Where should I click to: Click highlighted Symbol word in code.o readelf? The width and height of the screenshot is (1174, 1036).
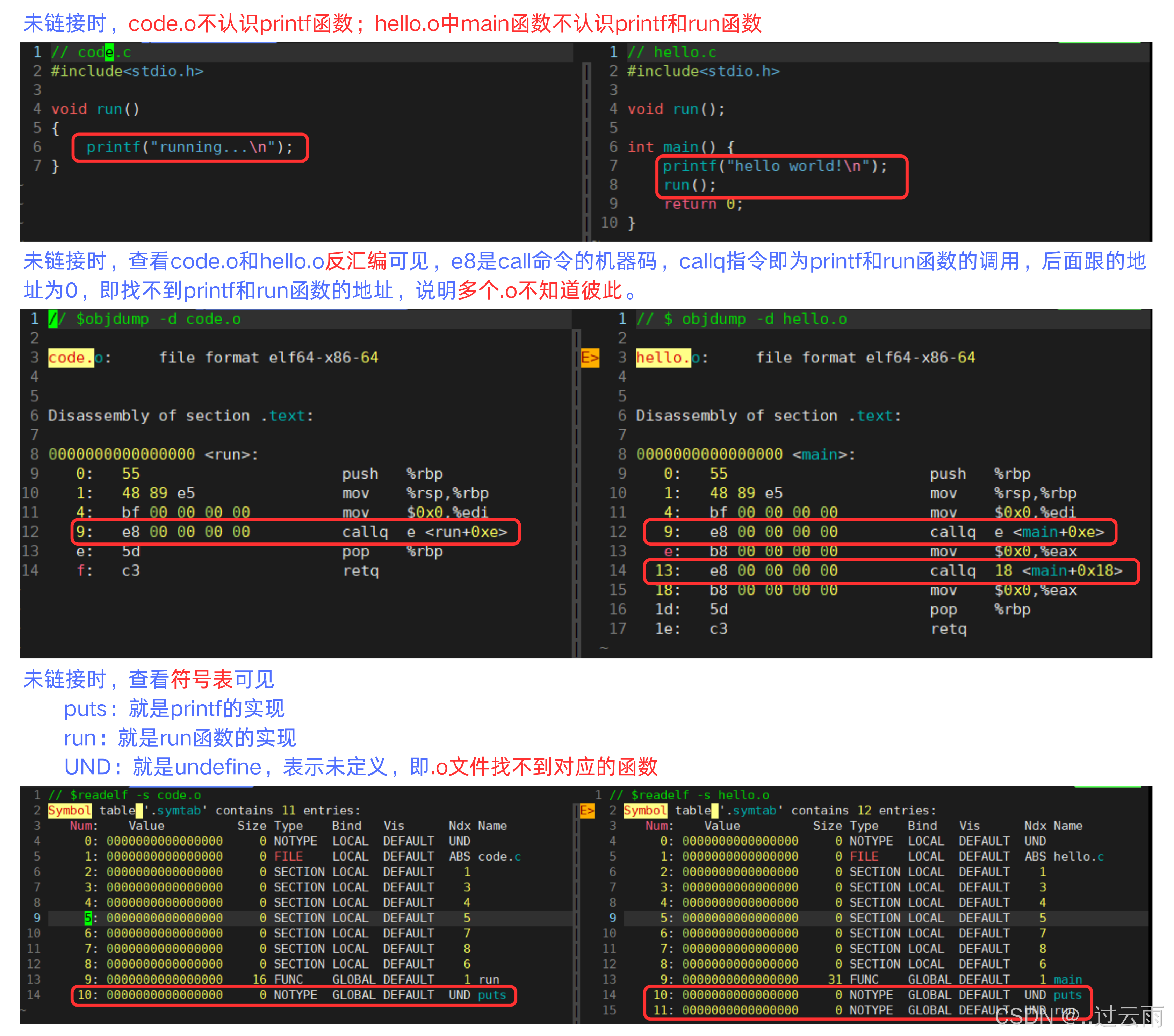(x=70, y=810)
